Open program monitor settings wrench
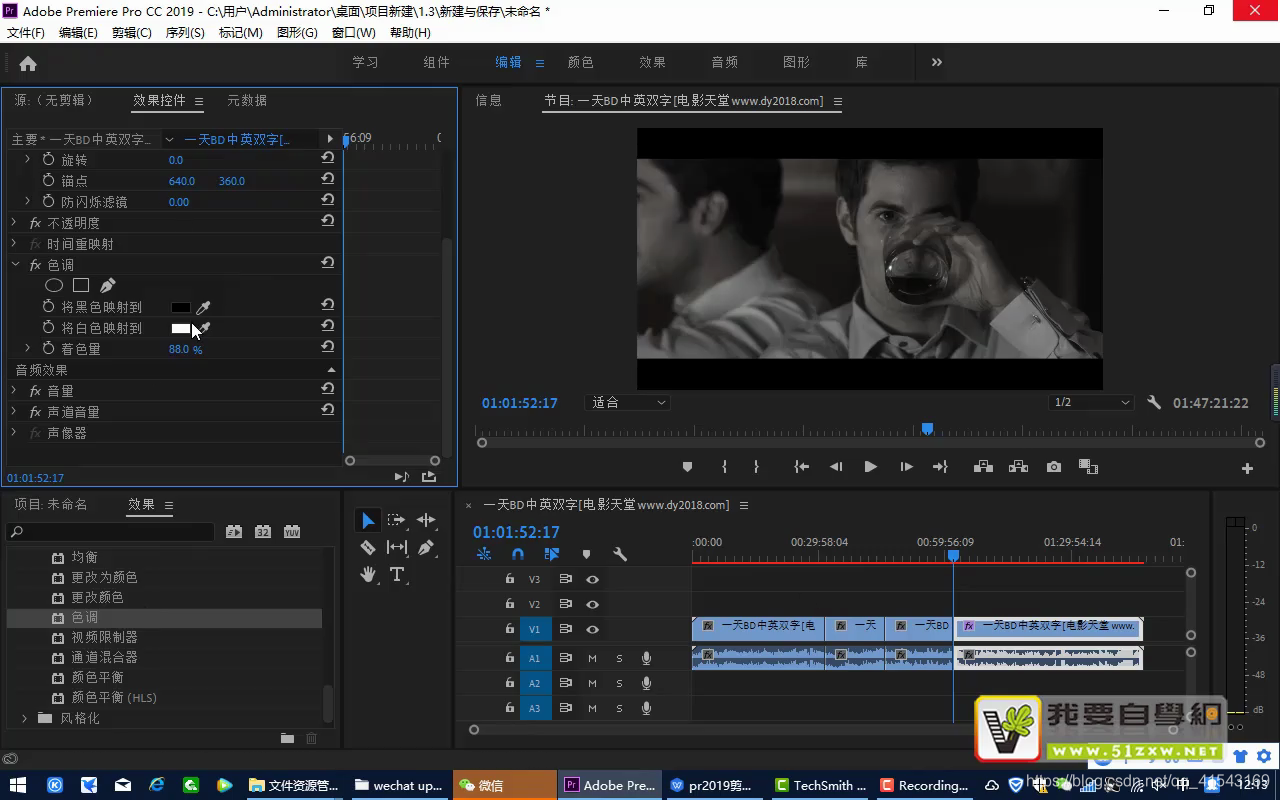 click(1154, 402)
